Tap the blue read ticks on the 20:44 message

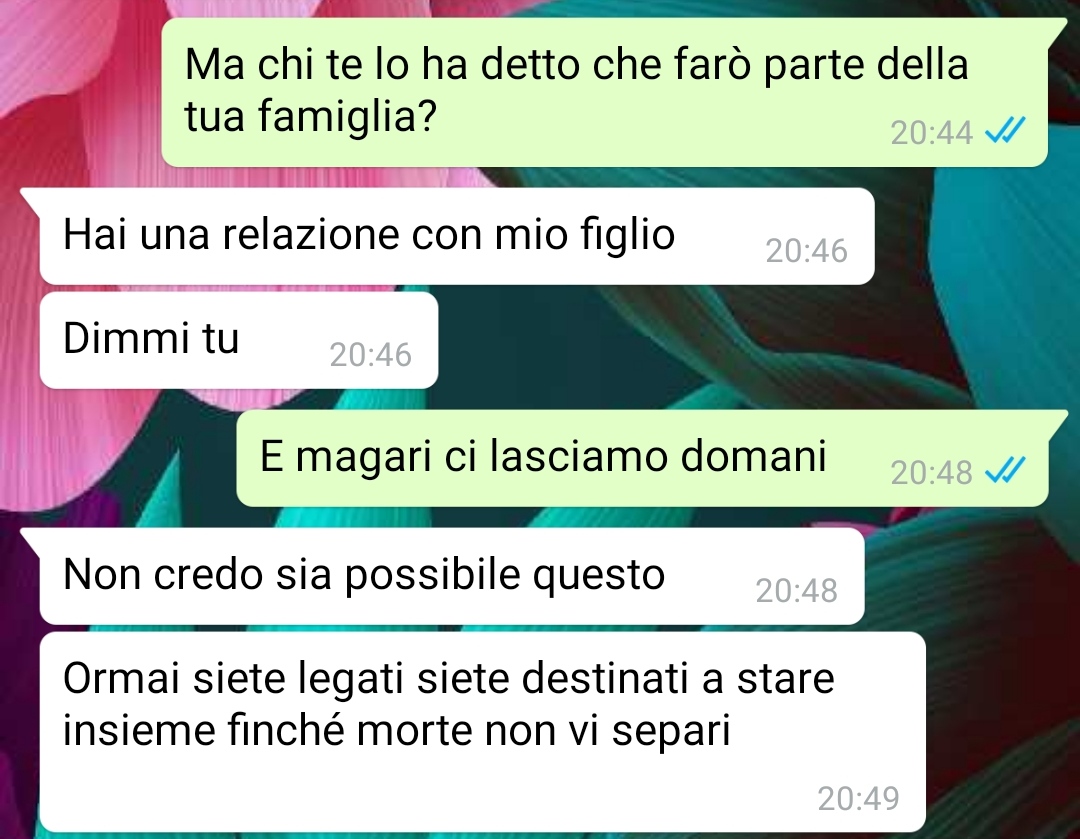click(x=1005, y=130)
